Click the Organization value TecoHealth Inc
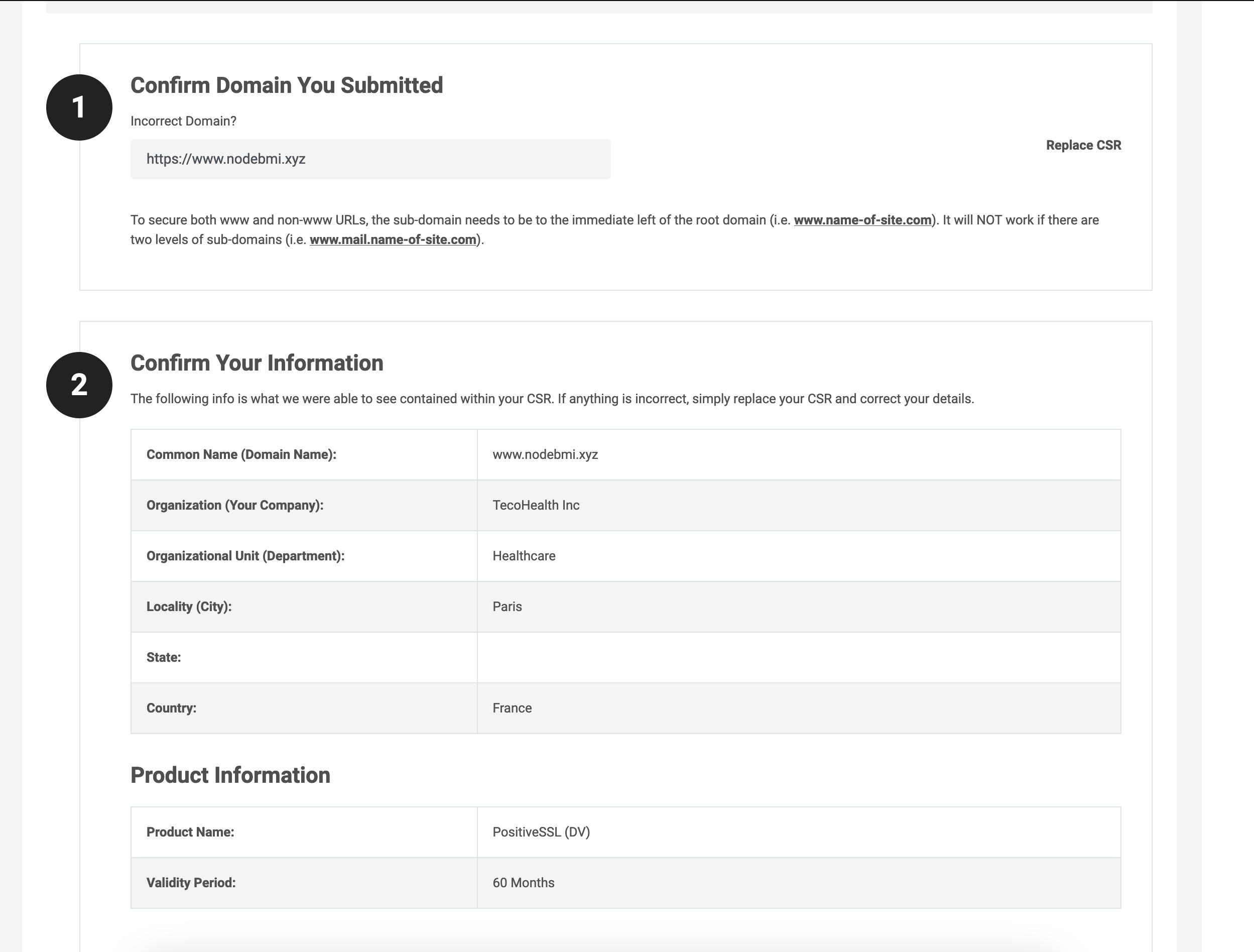This screenshot has height=952, width=1254. coord(536,505)
